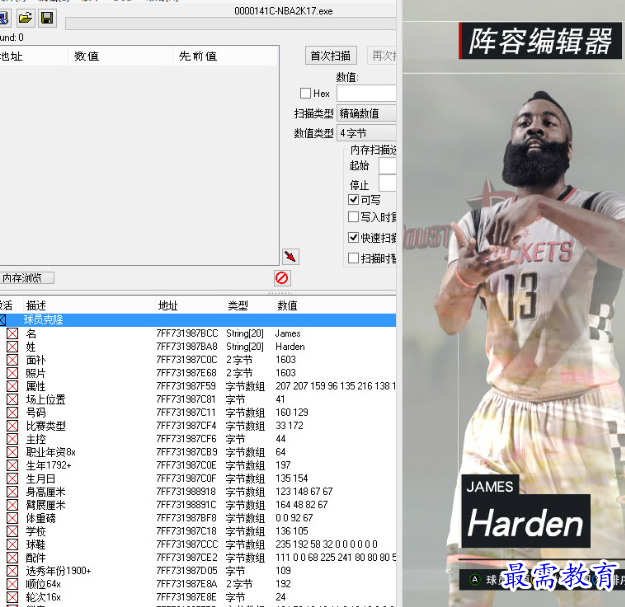The width and height of the screenshot is (625, 607).
Task: Click value 136 105 in 学校 row
Action: (x=292, y=531)
